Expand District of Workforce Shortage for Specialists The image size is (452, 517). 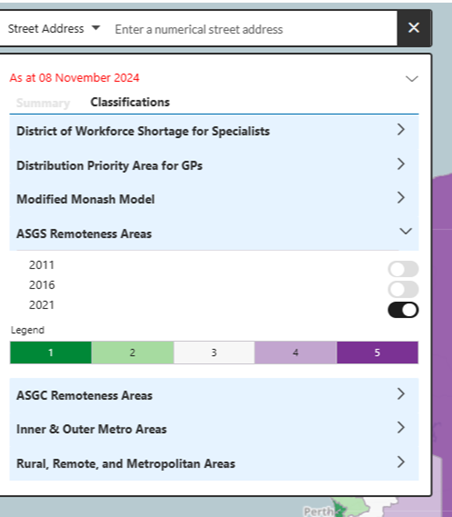[x=214, y=131]
